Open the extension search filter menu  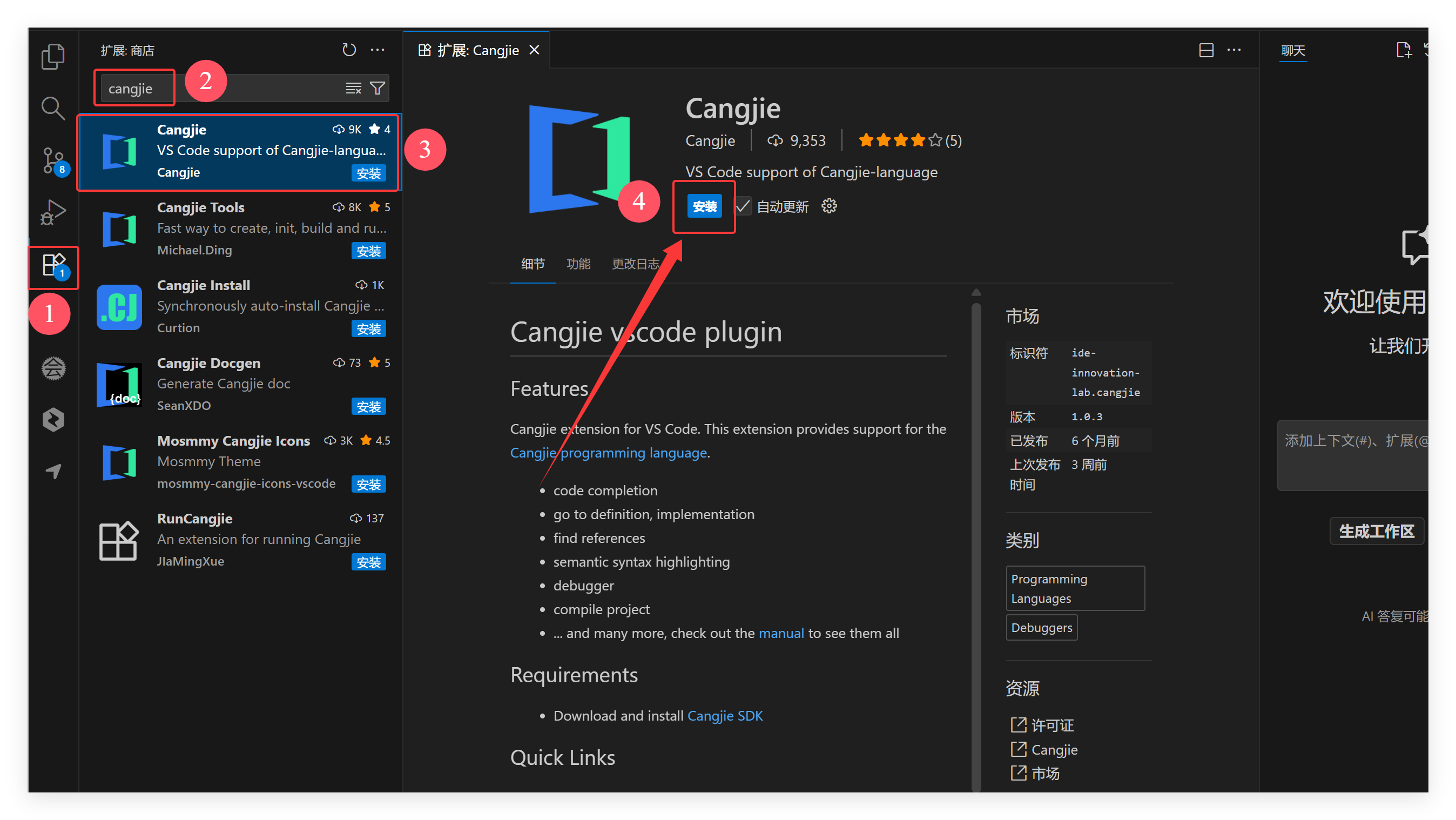377,88
